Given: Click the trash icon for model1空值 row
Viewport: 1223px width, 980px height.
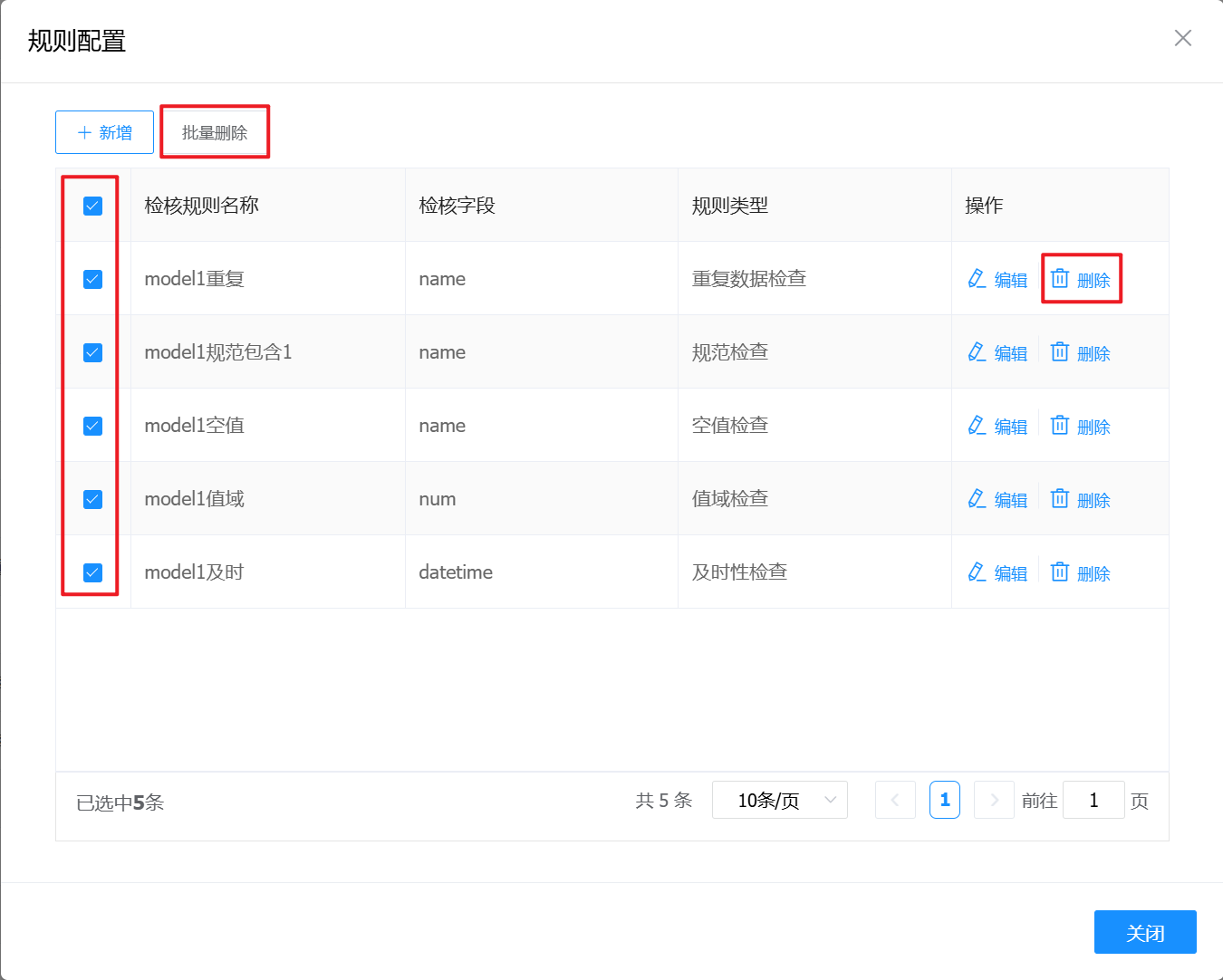Looking at the screenshot, I should (x=1060, y=426).
